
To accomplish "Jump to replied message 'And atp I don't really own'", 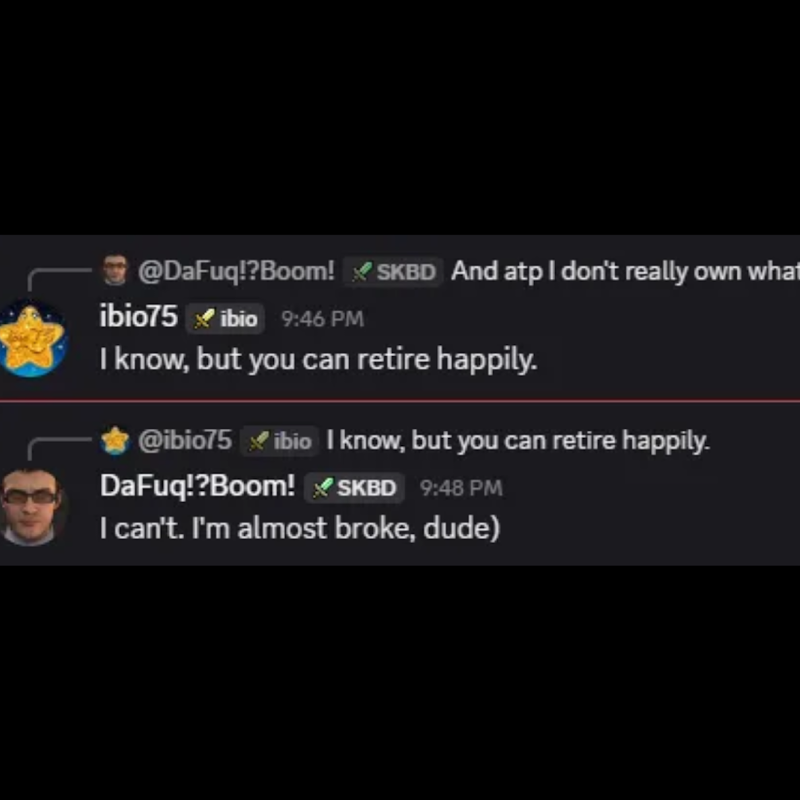I will [625, 271].
